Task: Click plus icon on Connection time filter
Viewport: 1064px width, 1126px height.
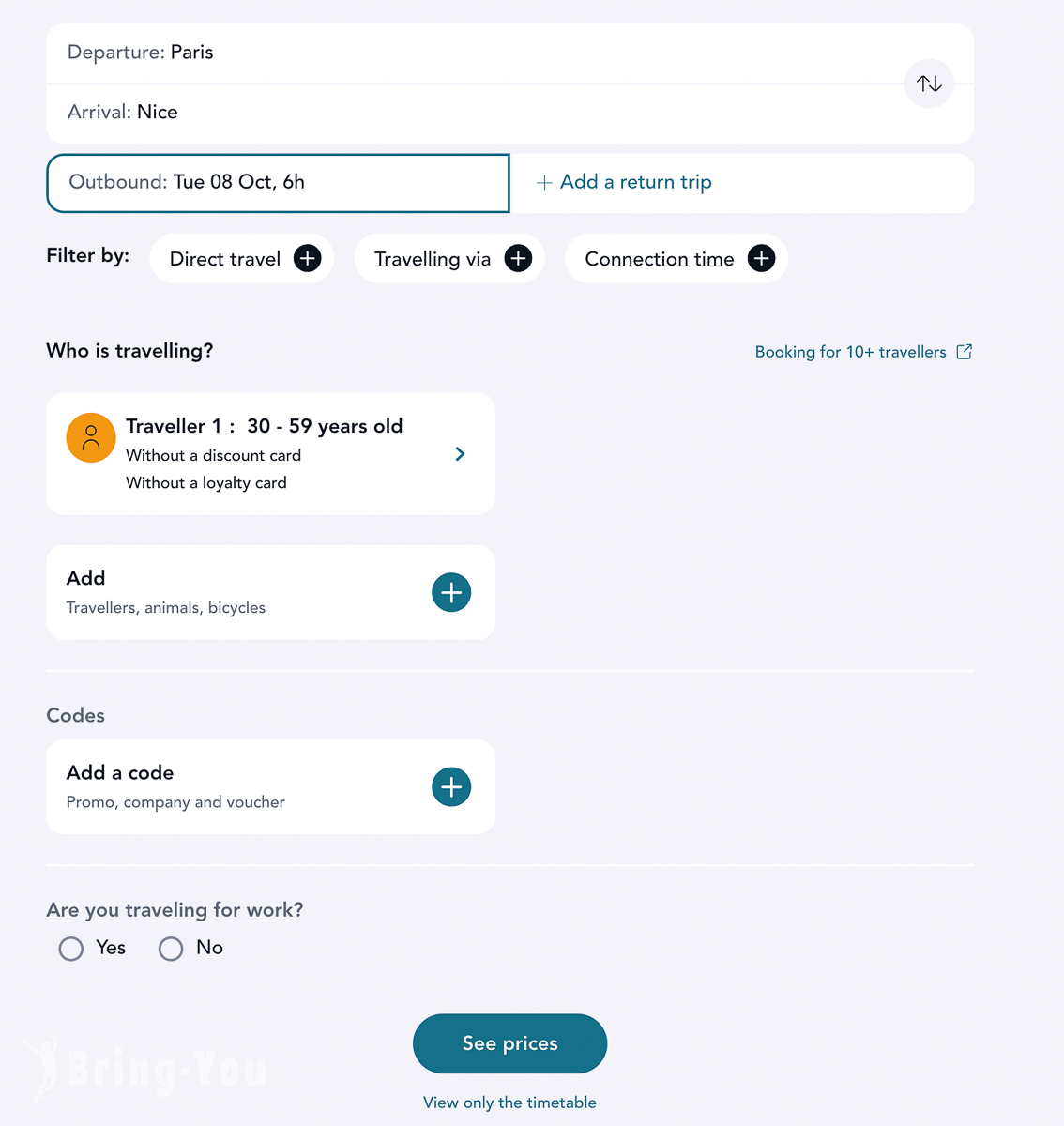Action: click(761, 258)
